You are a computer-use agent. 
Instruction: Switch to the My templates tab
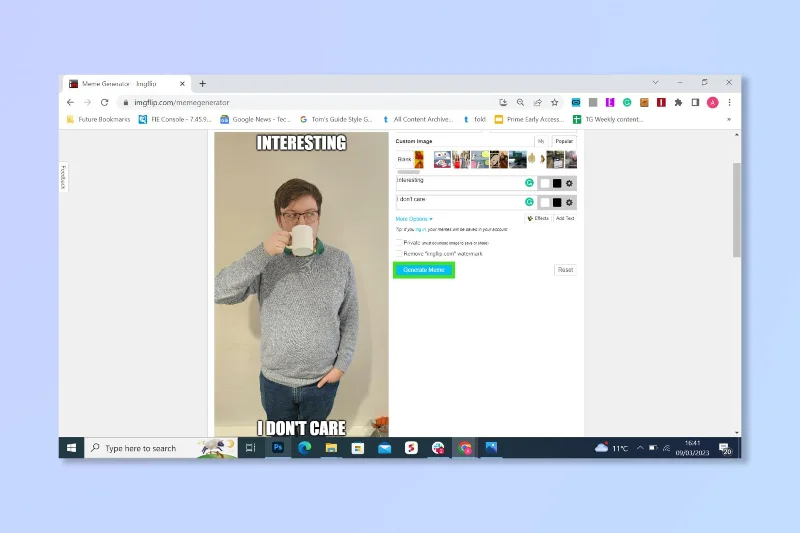coord(541,141)
